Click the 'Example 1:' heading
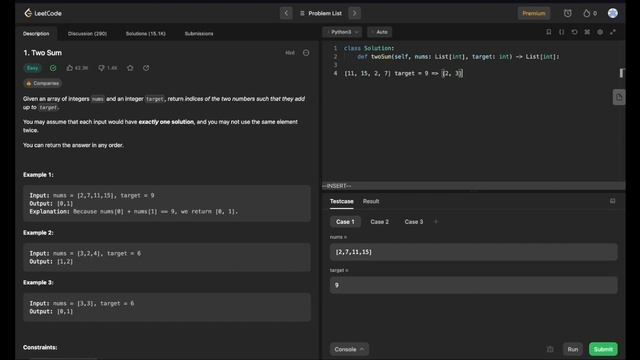 pos(38,174)
